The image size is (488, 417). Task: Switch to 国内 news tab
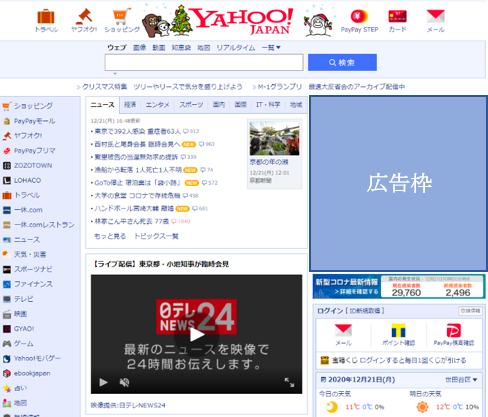(219, 105)
